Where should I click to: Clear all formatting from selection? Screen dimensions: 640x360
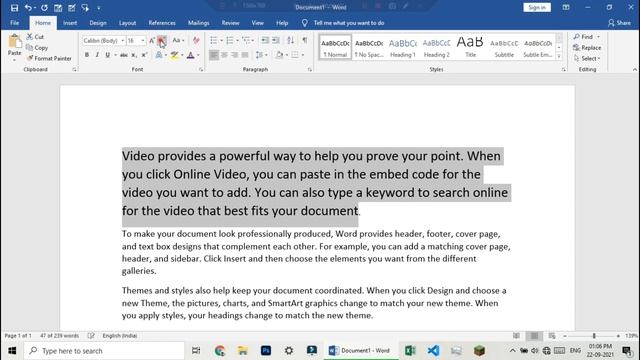point(196,40)
